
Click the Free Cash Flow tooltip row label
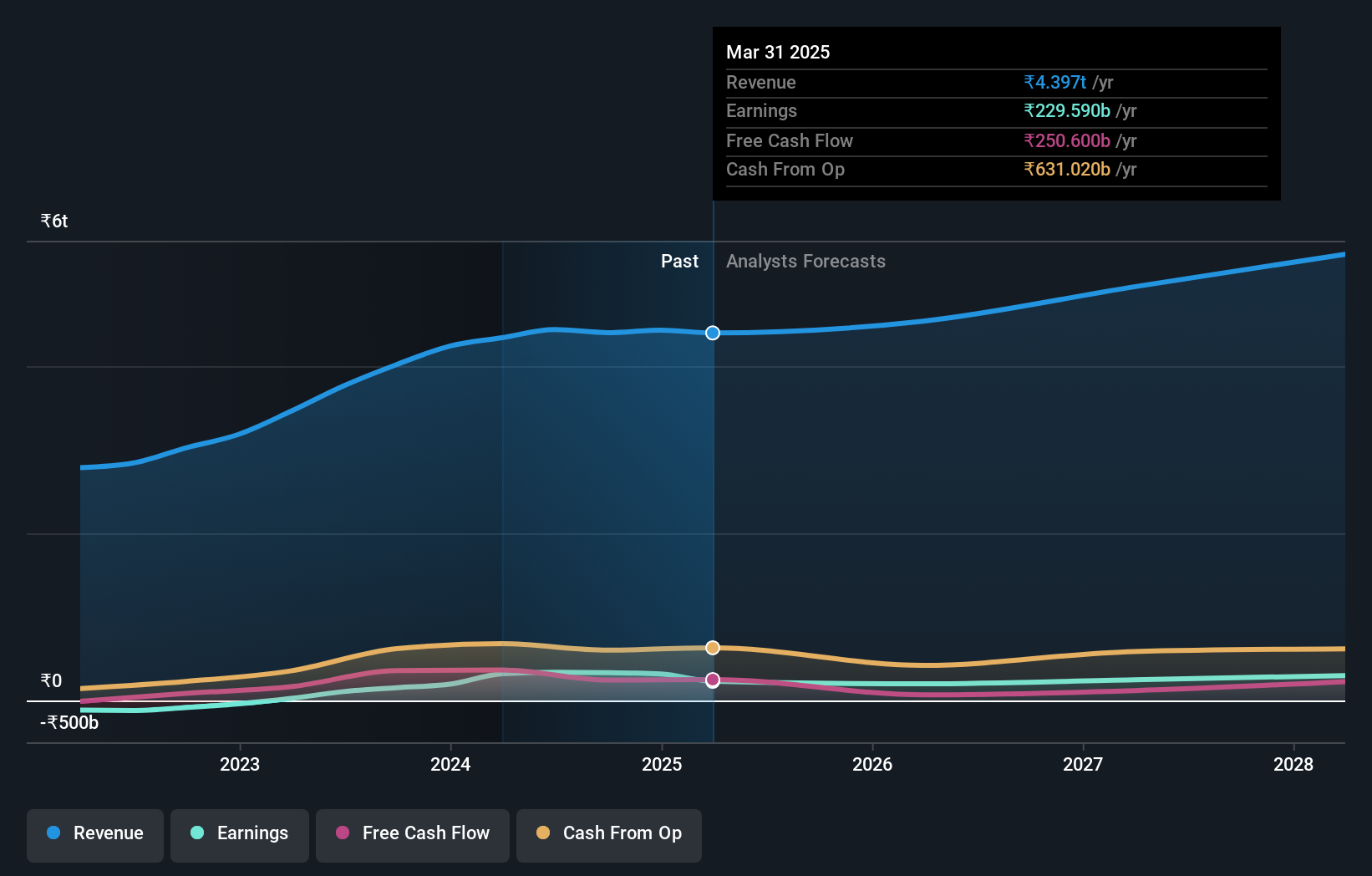coord(790,140)
